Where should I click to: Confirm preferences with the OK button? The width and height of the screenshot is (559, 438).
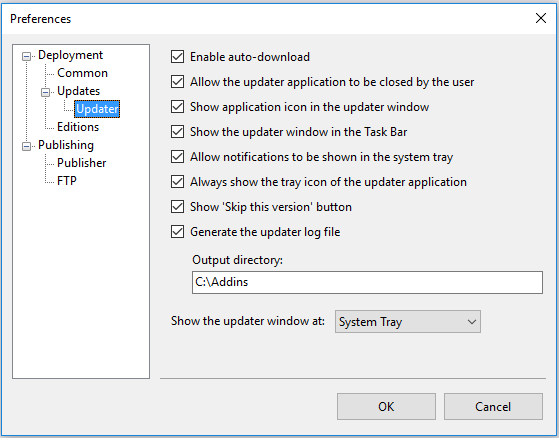point(386,407)
